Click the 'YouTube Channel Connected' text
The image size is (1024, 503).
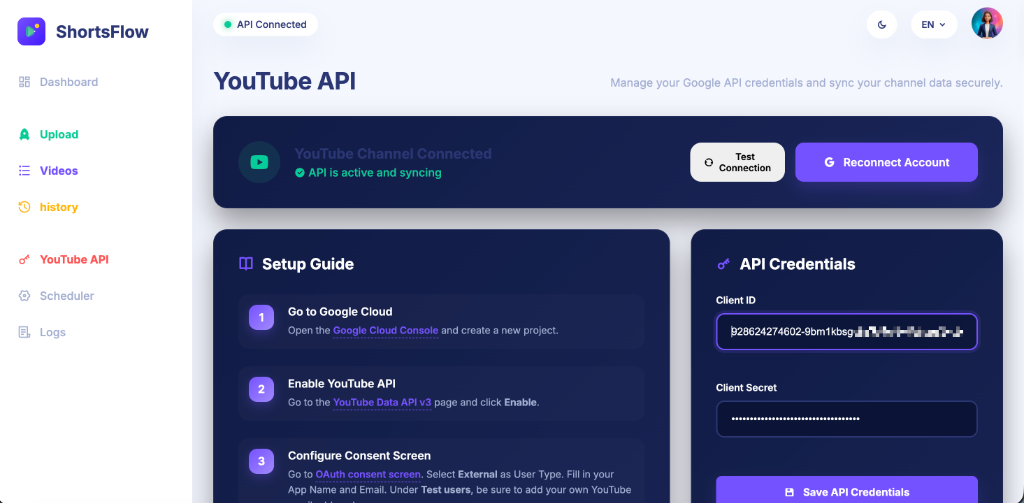(x=393, y=154)
